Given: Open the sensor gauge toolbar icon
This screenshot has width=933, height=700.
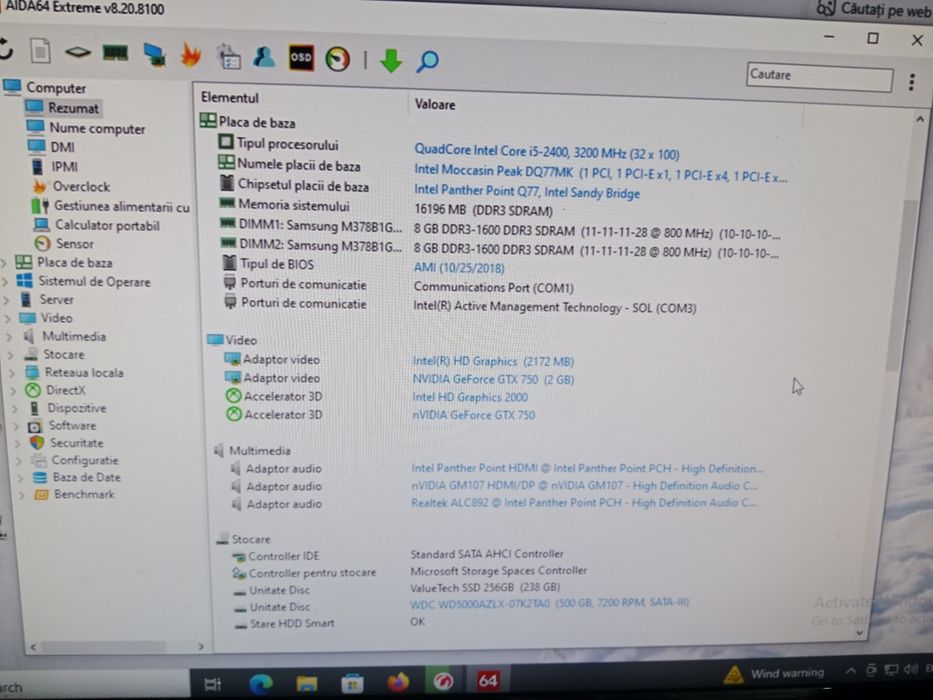Looking at the screenshot, I should 337,59.
